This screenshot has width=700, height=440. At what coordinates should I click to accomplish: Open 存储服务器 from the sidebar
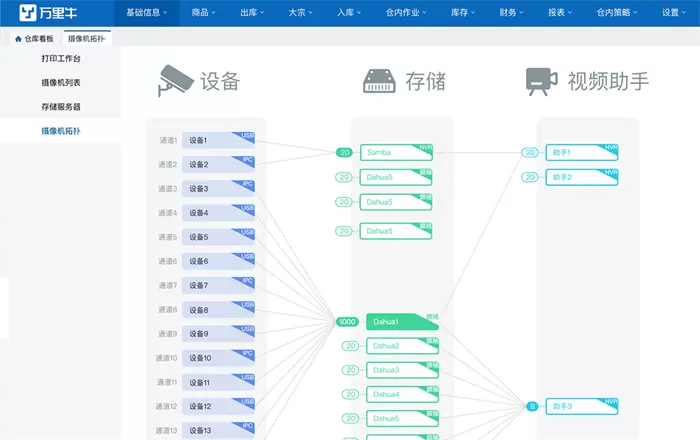[61, 107]
